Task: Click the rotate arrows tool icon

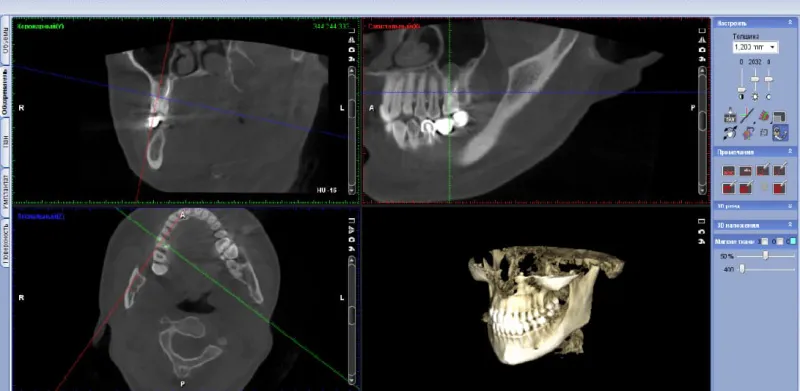Action: click(x=730, y=133)
